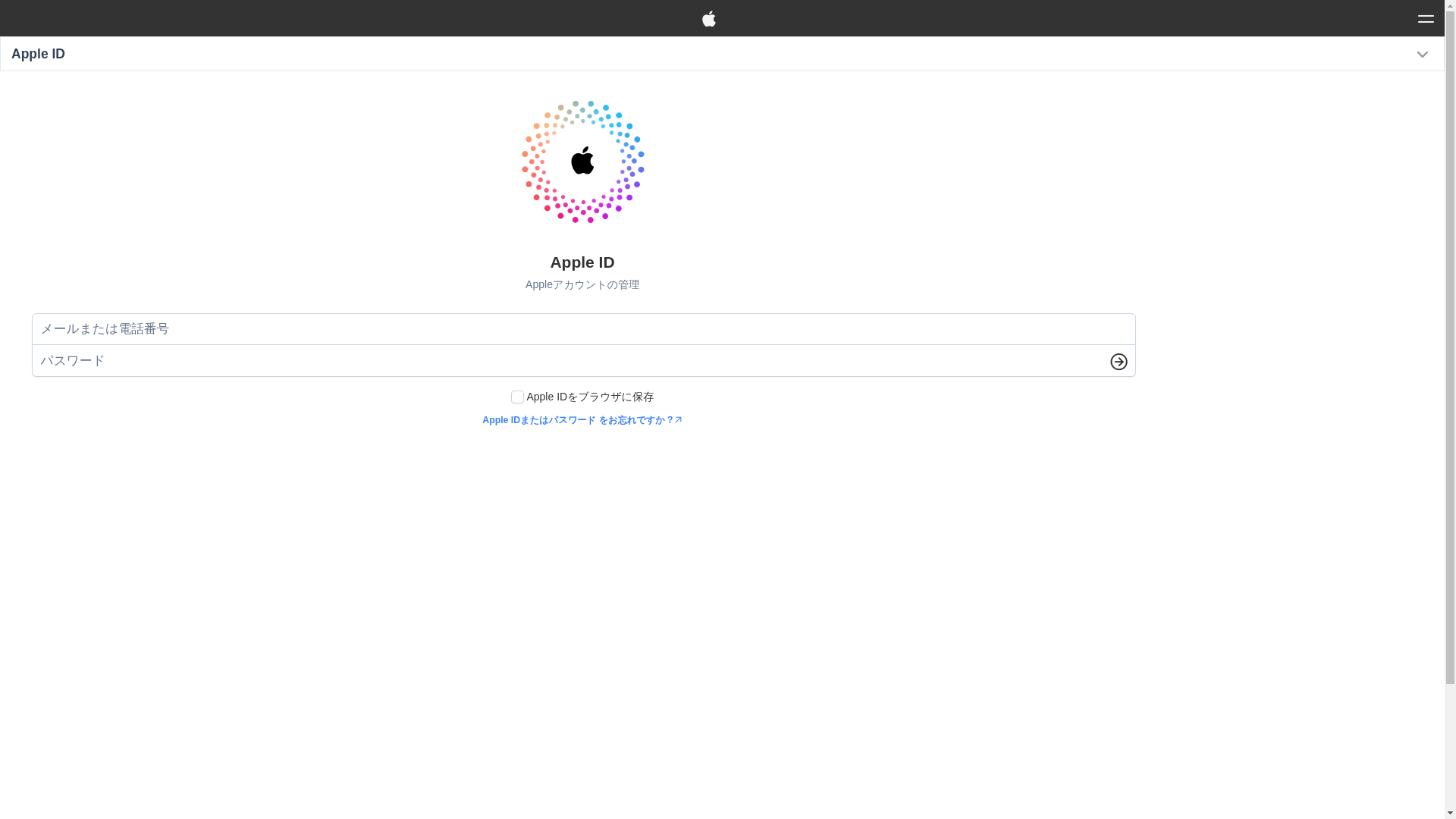Click the Apple ID title below the logo
This screenshot has width=1456, height=819.
tap(582, 262)
